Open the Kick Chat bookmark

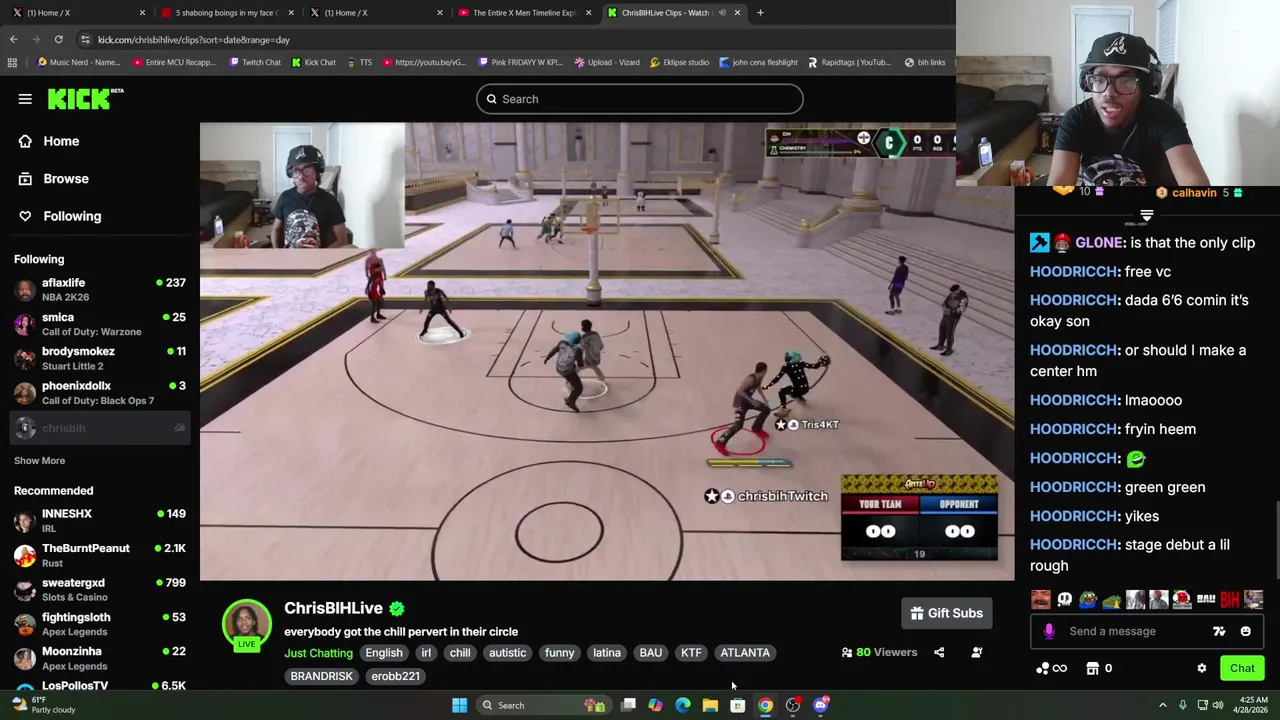point(314,62)
